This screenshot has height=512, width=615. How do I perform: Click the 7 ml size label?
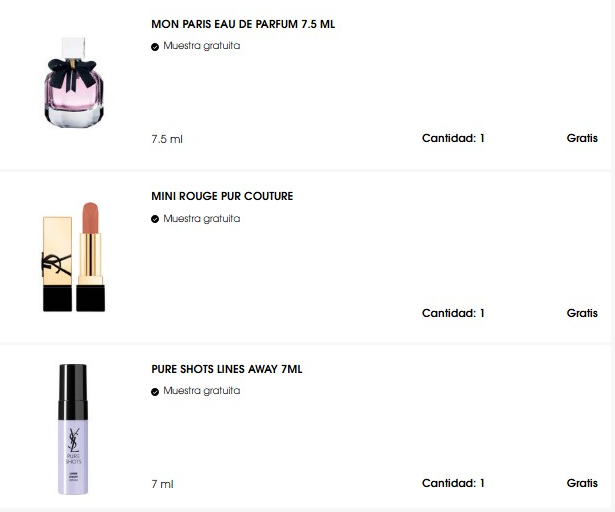pos(162,484)
